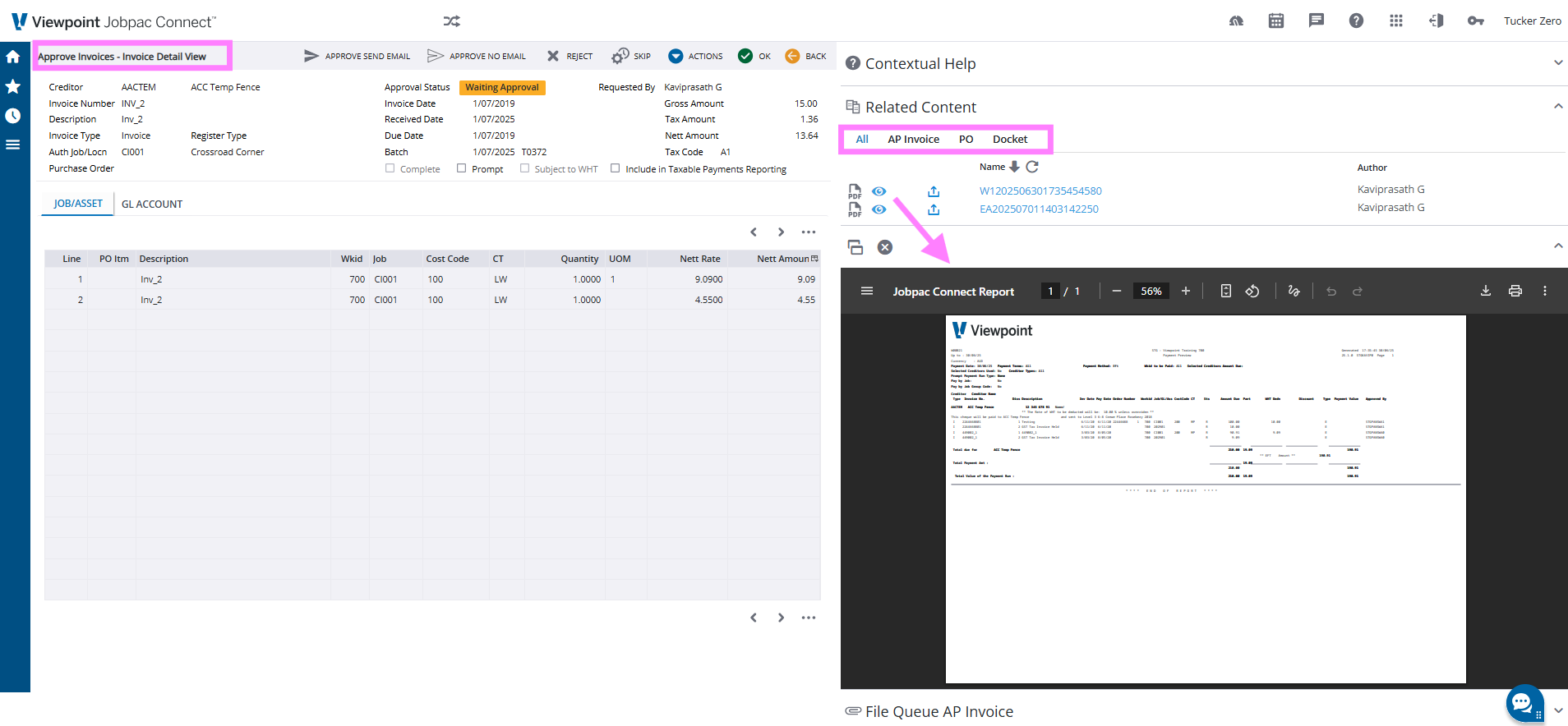Open Favourites star in left sidebar
The image size is (1568, 726).
pyautogui.click(x=13, y=86)
